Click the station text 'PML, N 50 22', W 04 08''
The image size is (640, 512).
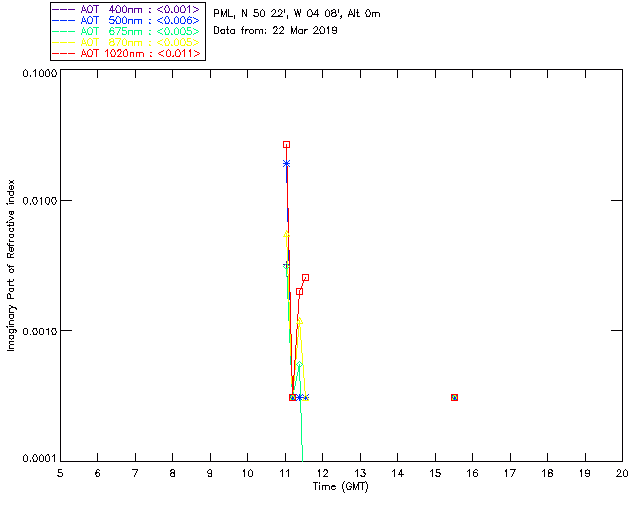point(279,13)
